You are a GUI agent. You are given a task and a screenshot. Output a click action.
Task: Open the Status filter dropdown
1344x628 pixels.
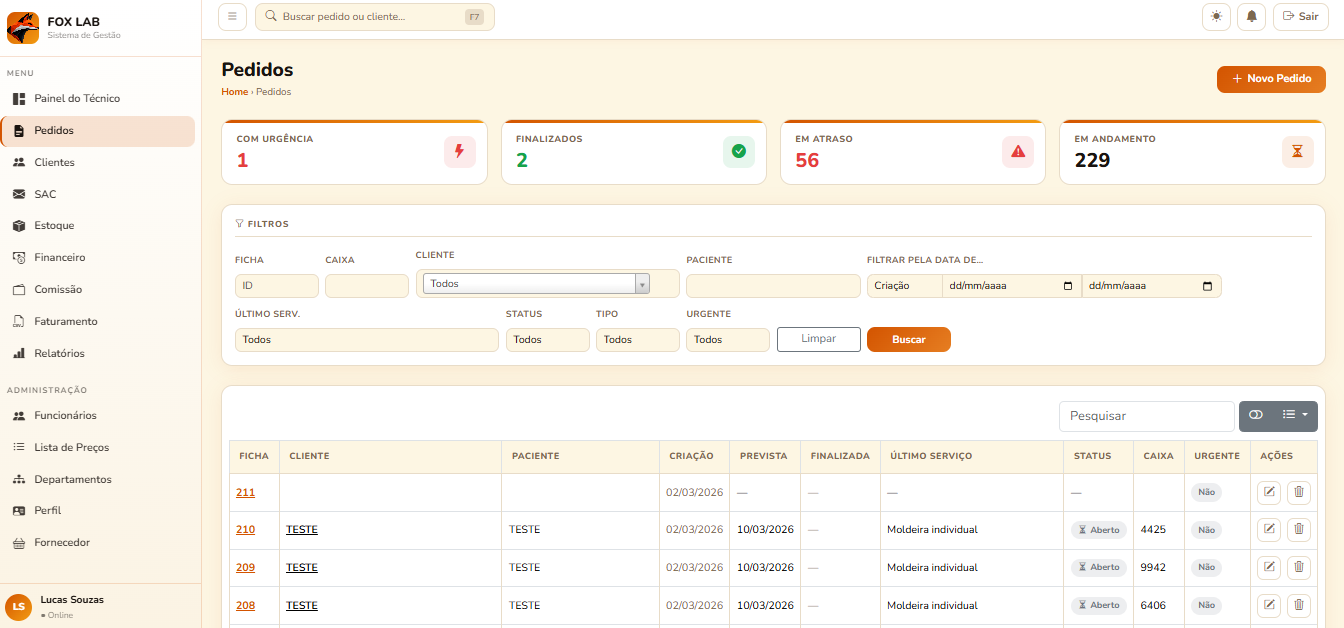547,340
